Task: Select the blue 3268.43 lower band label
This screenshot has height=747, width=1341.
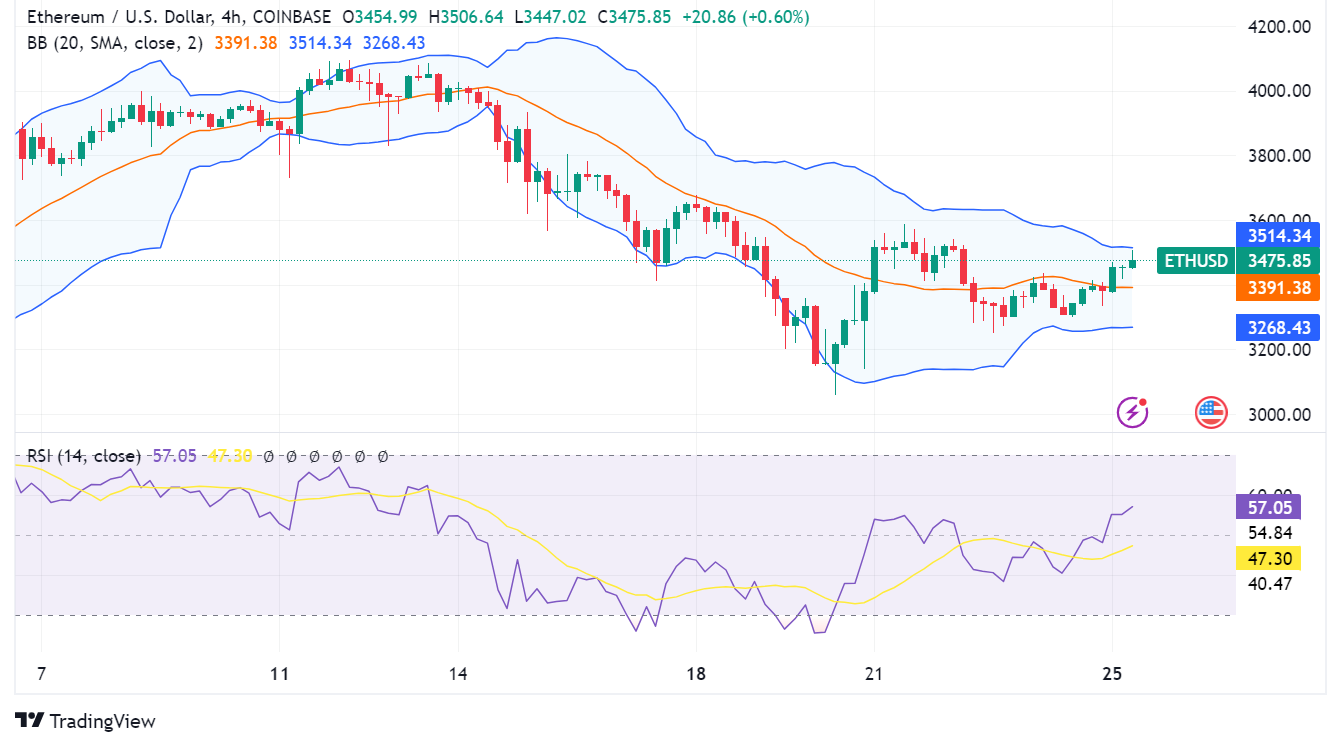Action: [x=1277, y=327]
